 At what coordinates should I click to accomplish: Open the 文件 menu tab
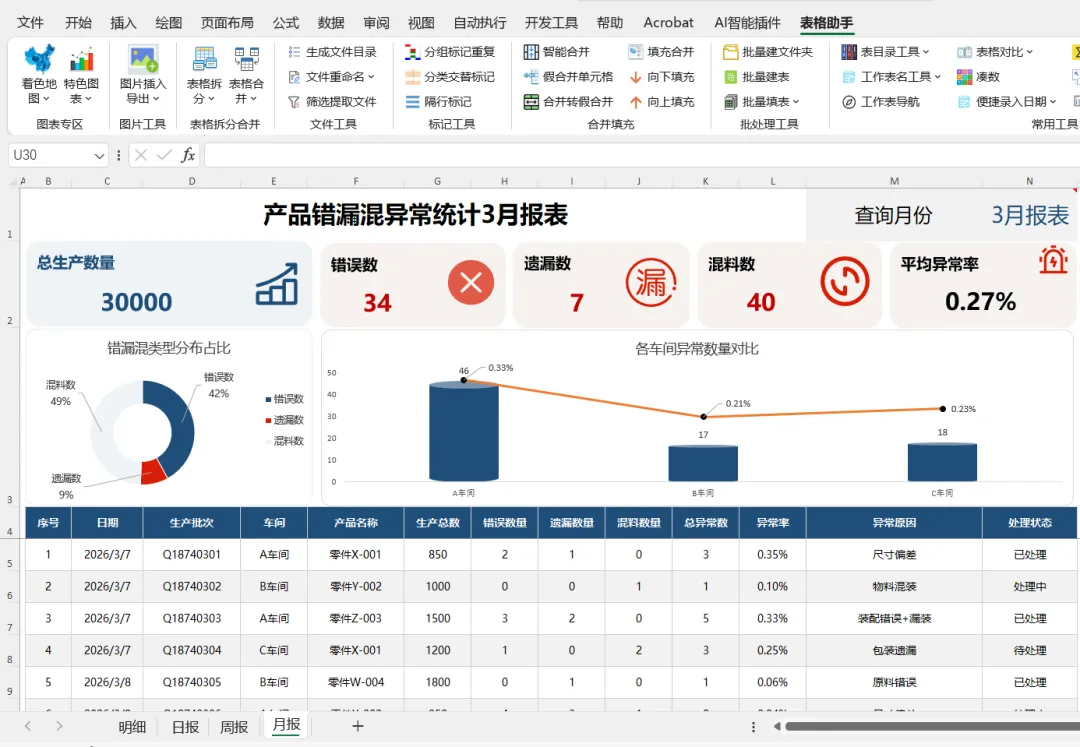30,23
